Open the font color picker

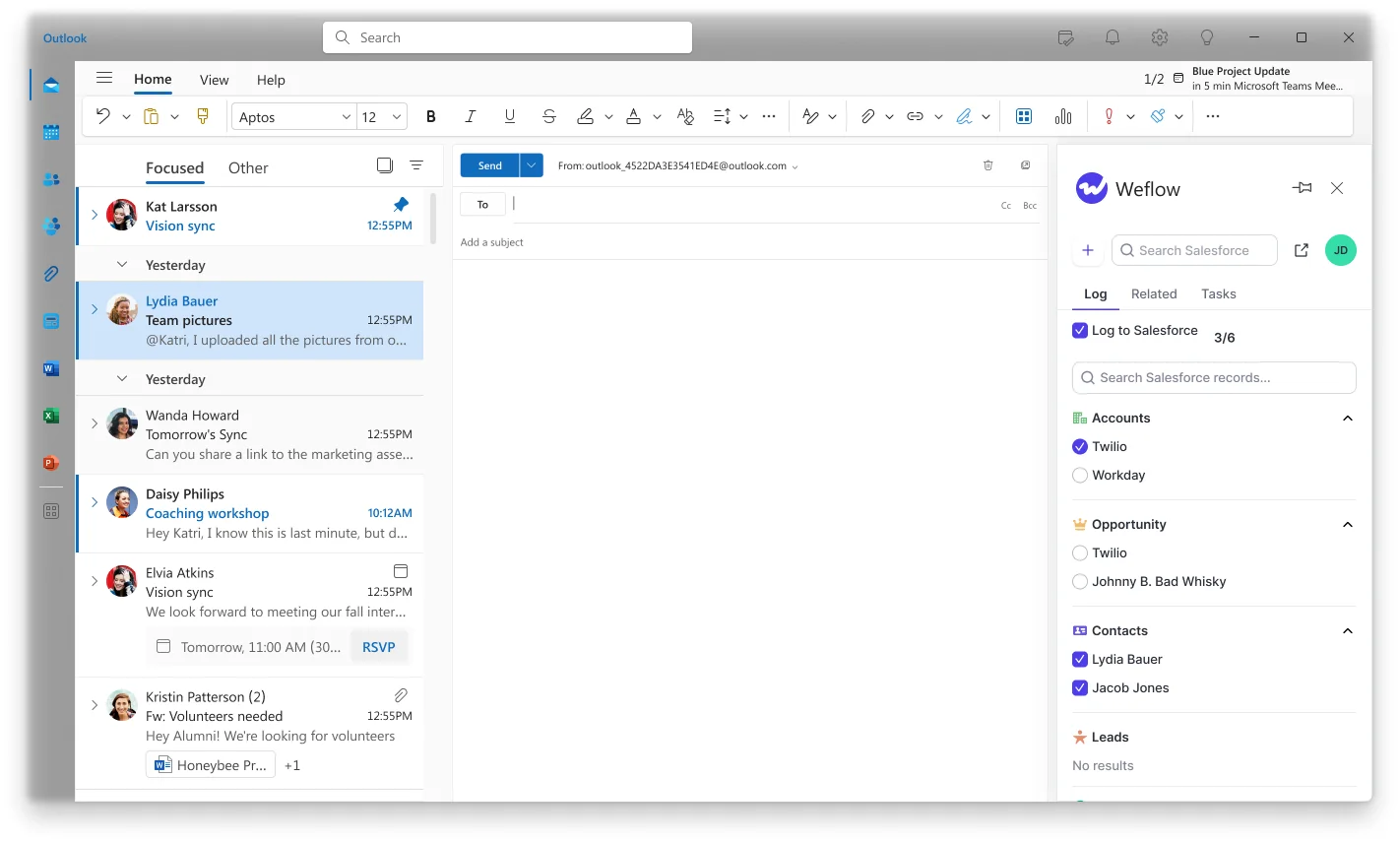(633, 116)
